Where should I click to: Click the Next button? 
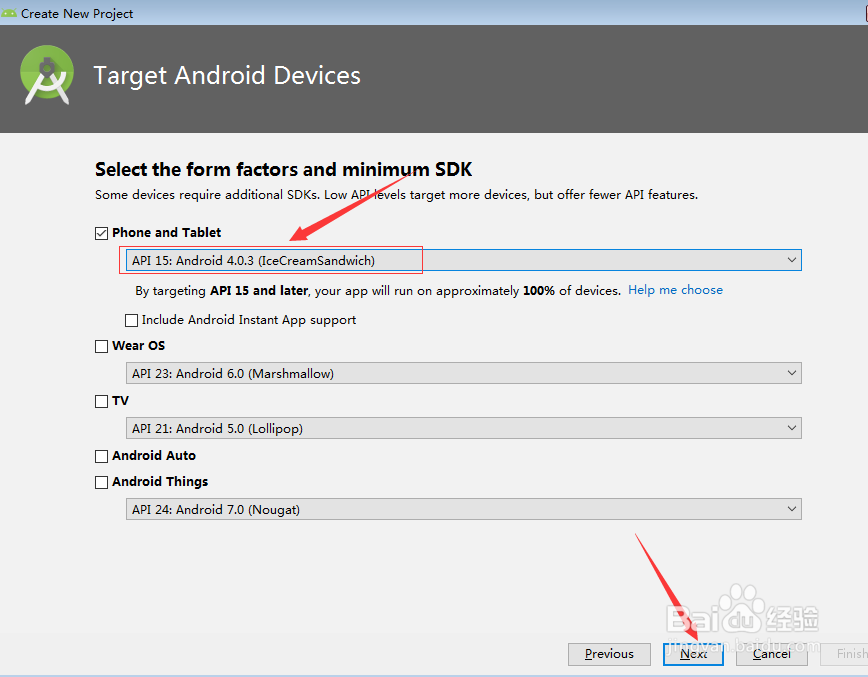[693, 654]
